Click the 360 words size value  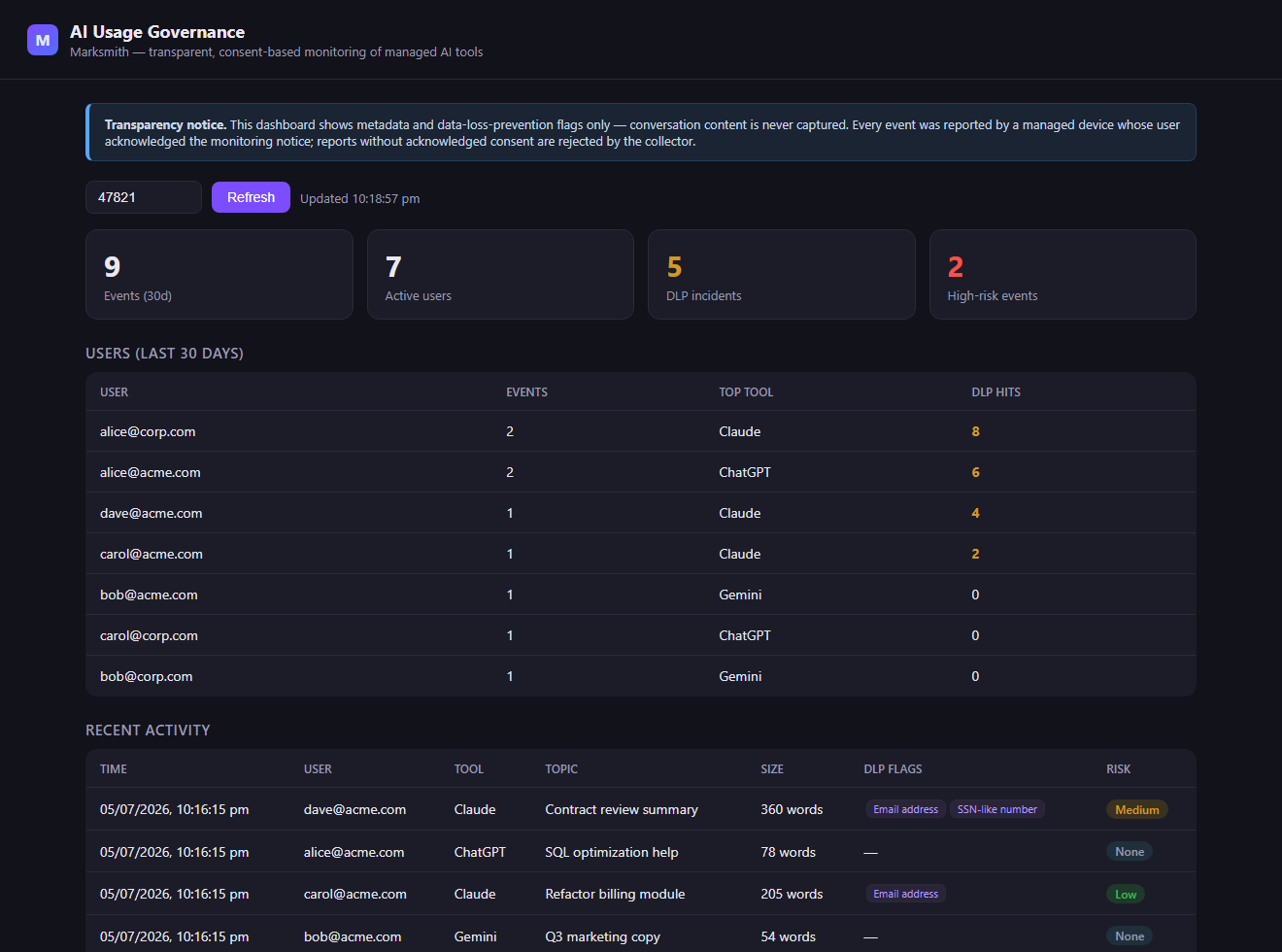click(x=792, y=809)
